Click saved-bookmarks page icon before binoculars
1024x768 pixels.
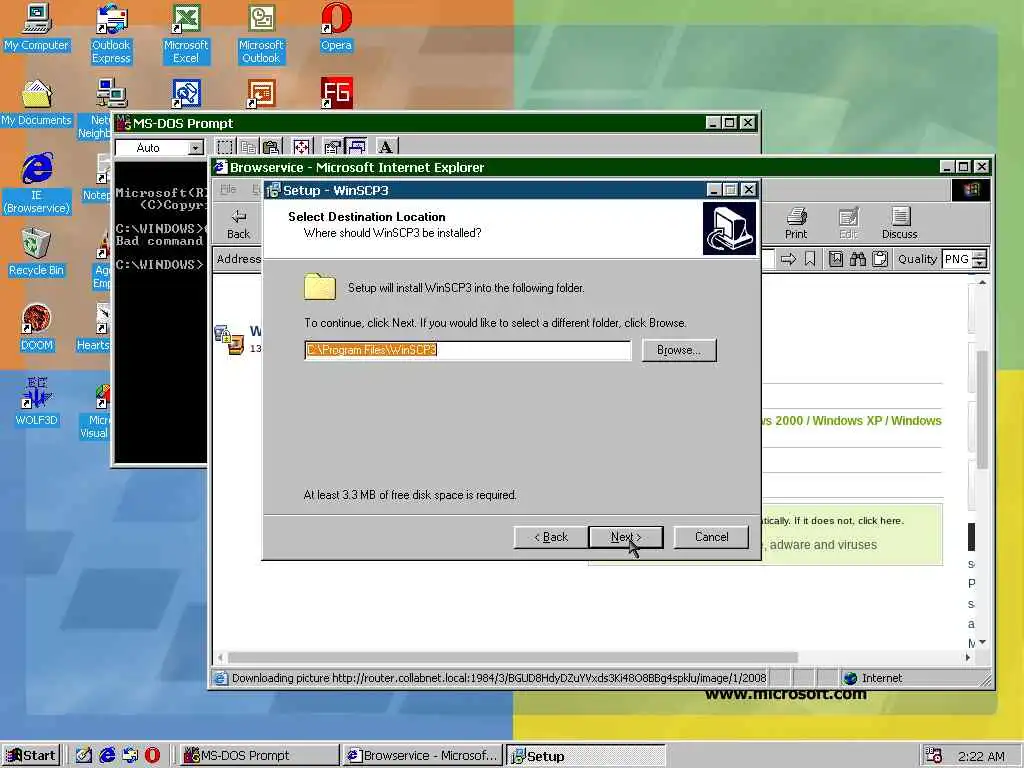[836, 259]
